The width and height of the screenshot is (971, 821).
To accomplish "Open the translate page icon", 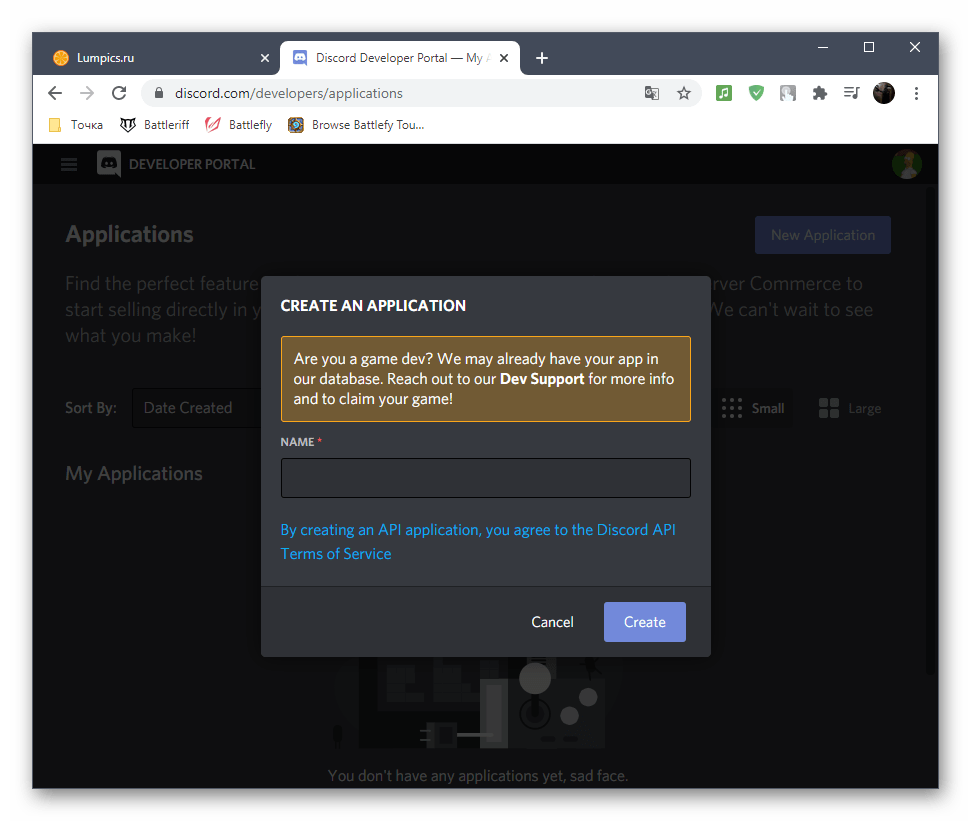I will point(651,93).
